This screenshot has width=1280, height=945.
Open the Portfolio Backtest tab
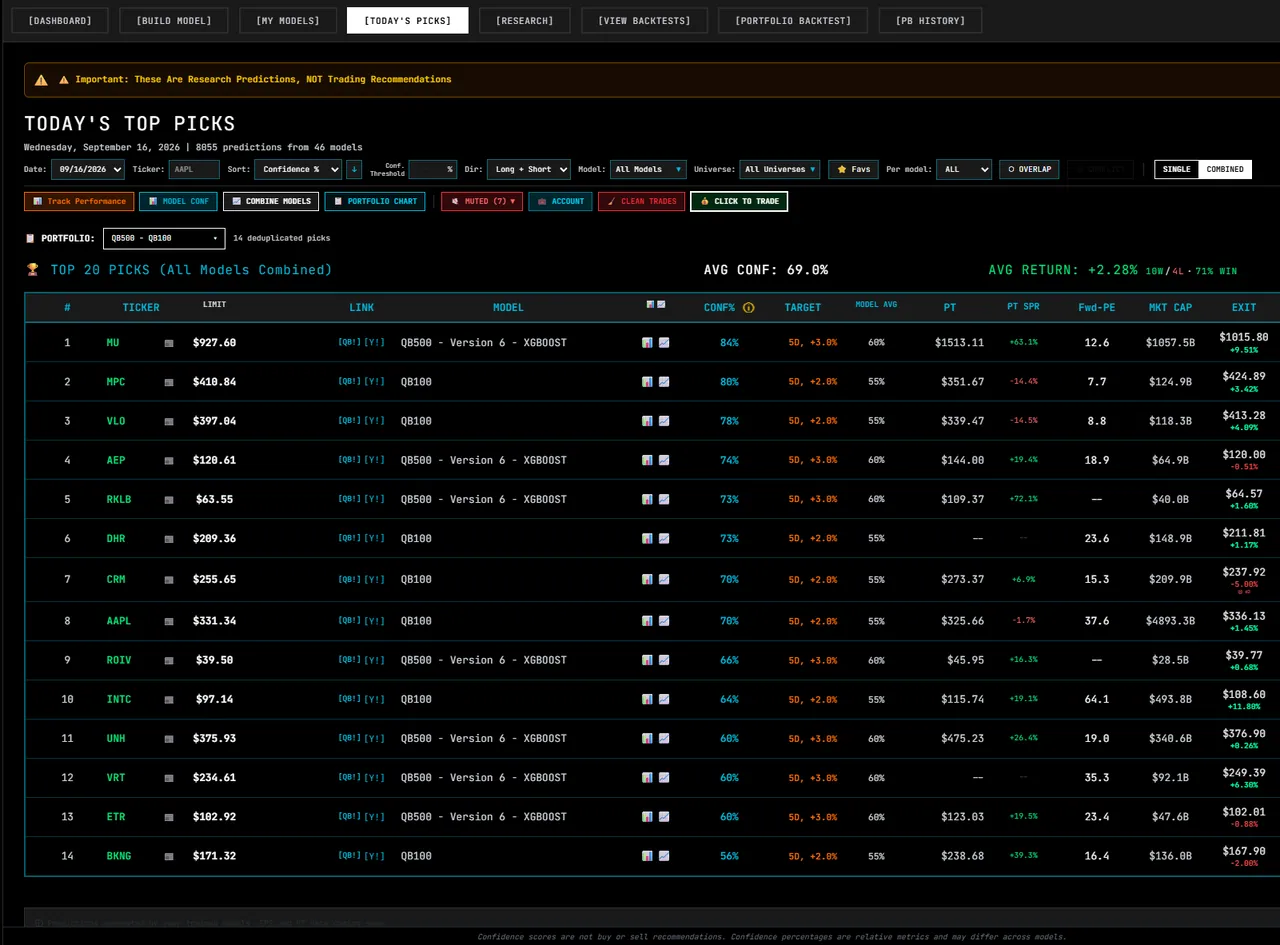click(793, 20)
